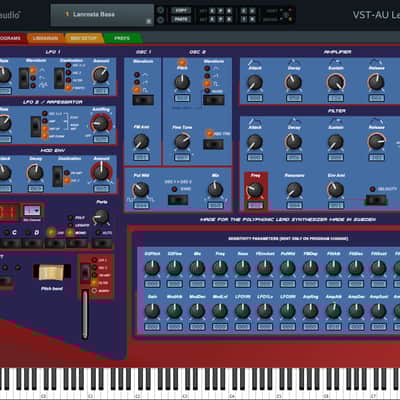Image resolution: width=400 pixels, height=400 pixels.
Task: Click the Pulse Width knob
Action: tap(141, 190)
